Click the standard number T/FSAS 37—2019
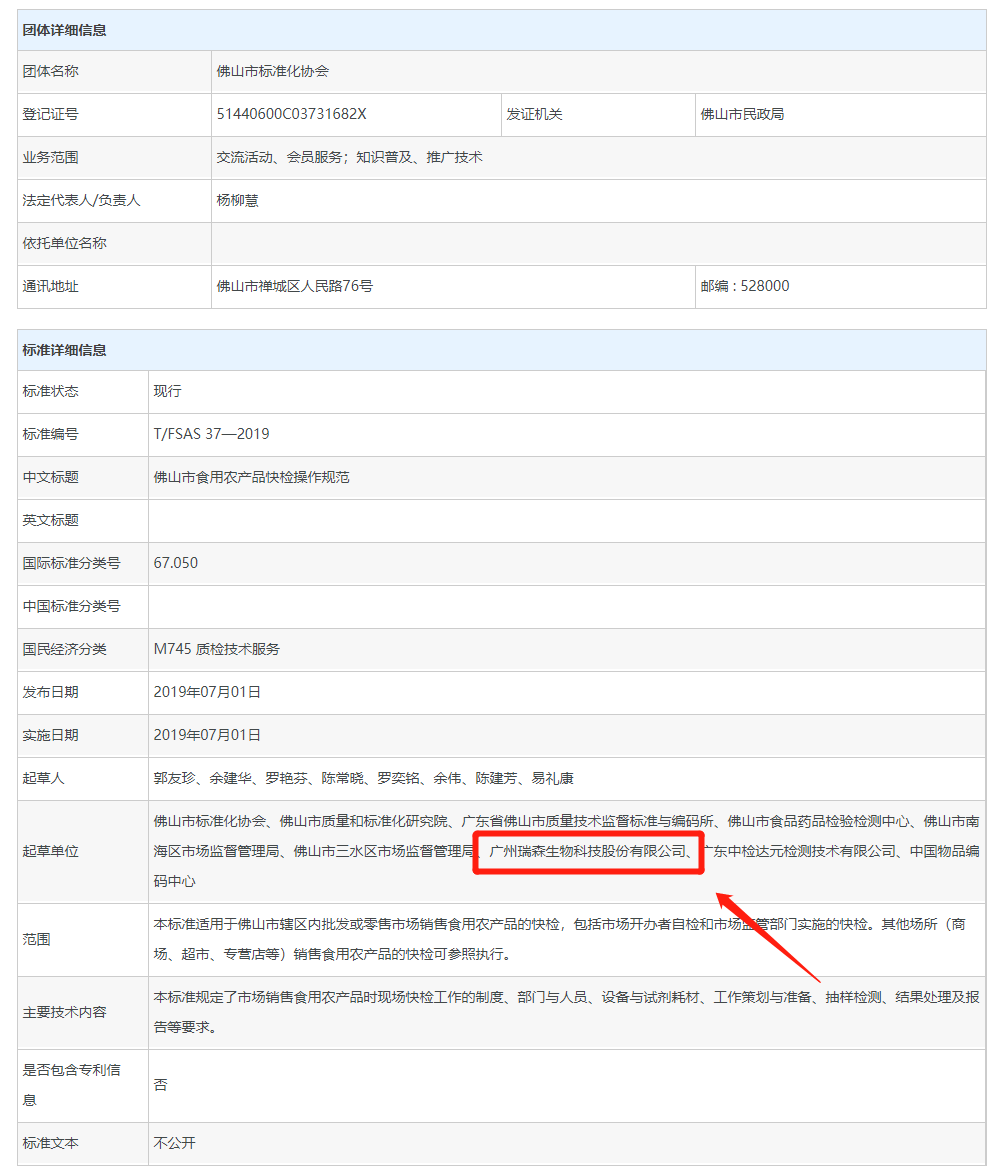This screenshot has width=1006, height=1172. click(211, 434)
